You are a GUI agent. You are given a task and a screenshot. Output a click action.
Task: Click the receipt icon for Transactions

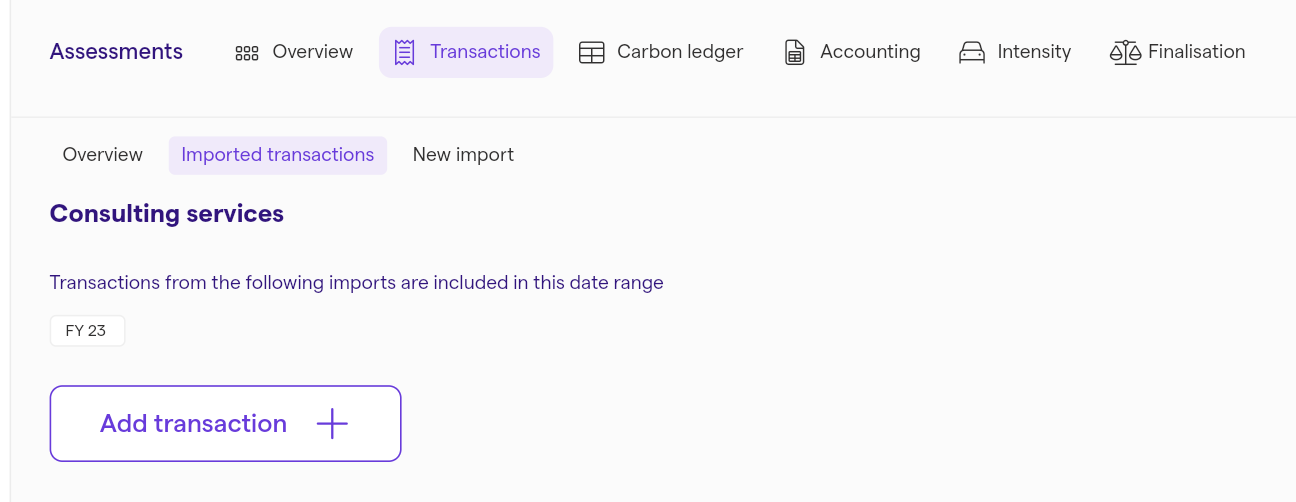[x=404, y=52]
